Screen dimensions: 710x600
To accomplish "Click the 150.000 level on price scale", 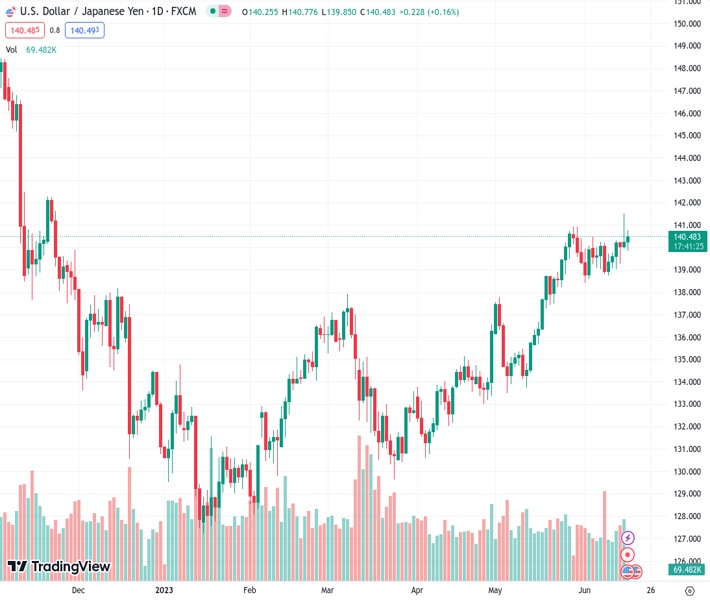I will 686,23.
